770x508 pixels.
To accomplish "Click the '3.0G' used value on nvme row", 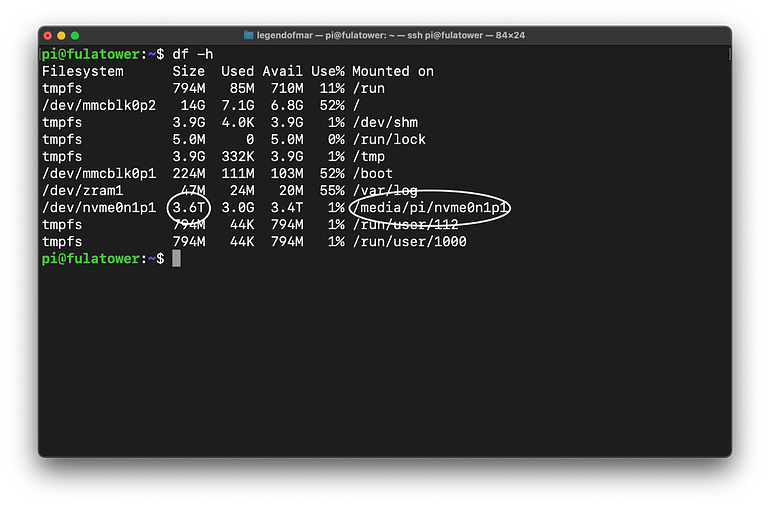I will pyautogui.click(x=238, y=207).
